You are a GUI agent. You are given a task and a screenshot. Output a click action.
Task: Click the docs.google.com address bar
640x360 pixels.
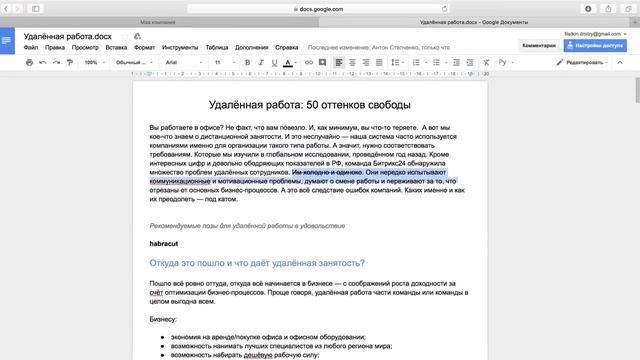click(318, 9)
